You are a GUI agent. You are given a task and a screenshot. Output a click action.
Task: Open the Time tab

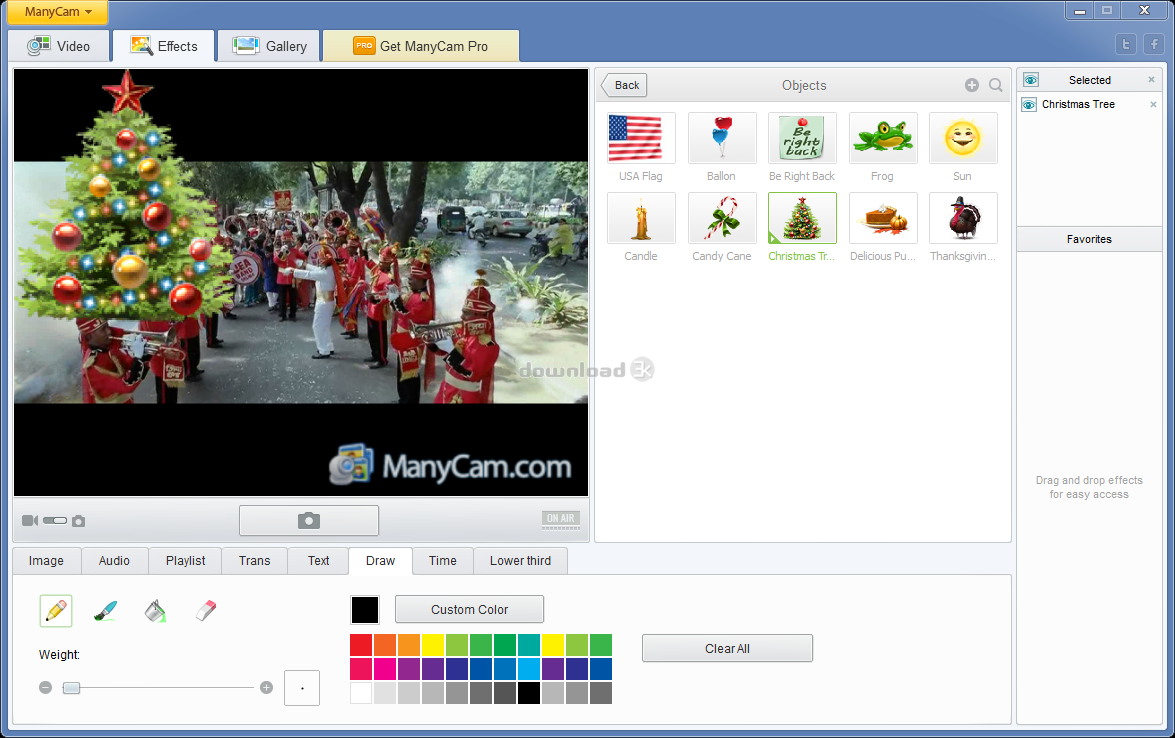pyautogui.click(x=443, y=560)
